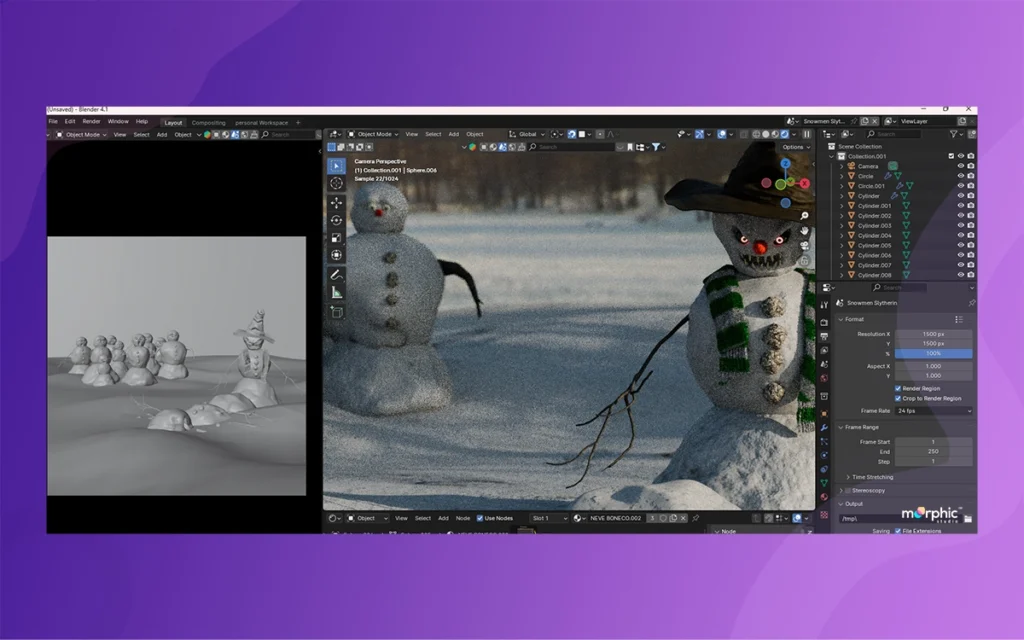Open the Render menu
Image resolution: width=1024 pixels, height=640 pixels.
91,121
